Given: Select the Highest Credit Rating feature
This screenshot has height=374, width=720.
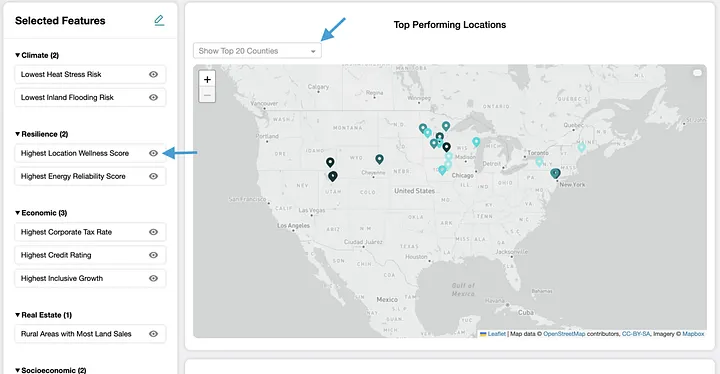Looking at the screenshot, I should 90,255.
